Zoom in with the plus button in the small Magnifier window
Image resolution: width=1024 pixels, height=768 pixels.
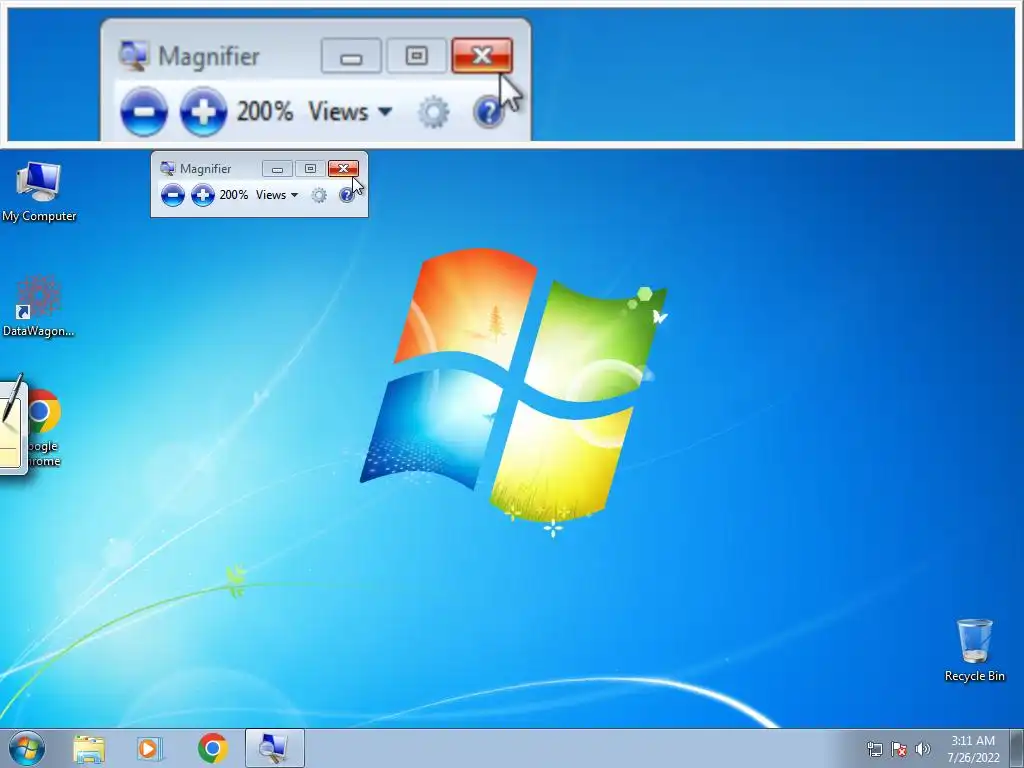(202, 195)
